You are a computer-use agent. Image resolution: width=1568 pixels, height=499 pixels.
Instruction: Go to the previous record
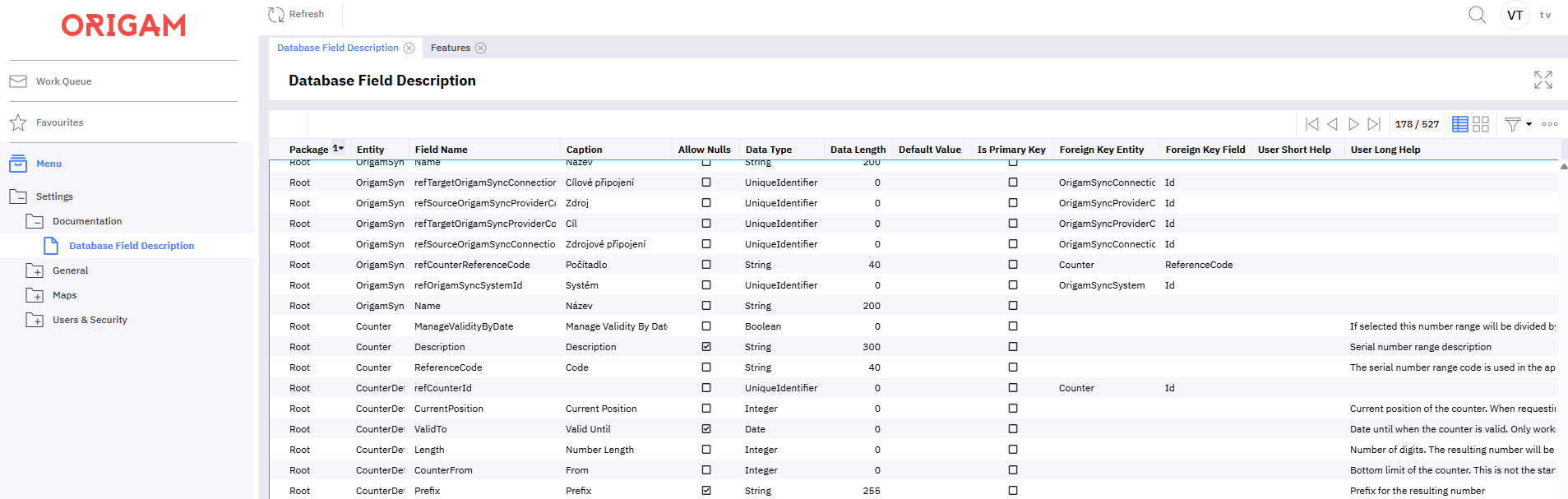(1332, 124)
